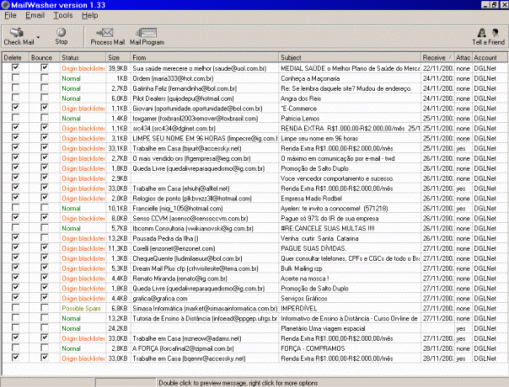Image resolution: width=509 pixels, height=387 pixels.
Task: Sort by the From column header
Action: tap(204, 57)
